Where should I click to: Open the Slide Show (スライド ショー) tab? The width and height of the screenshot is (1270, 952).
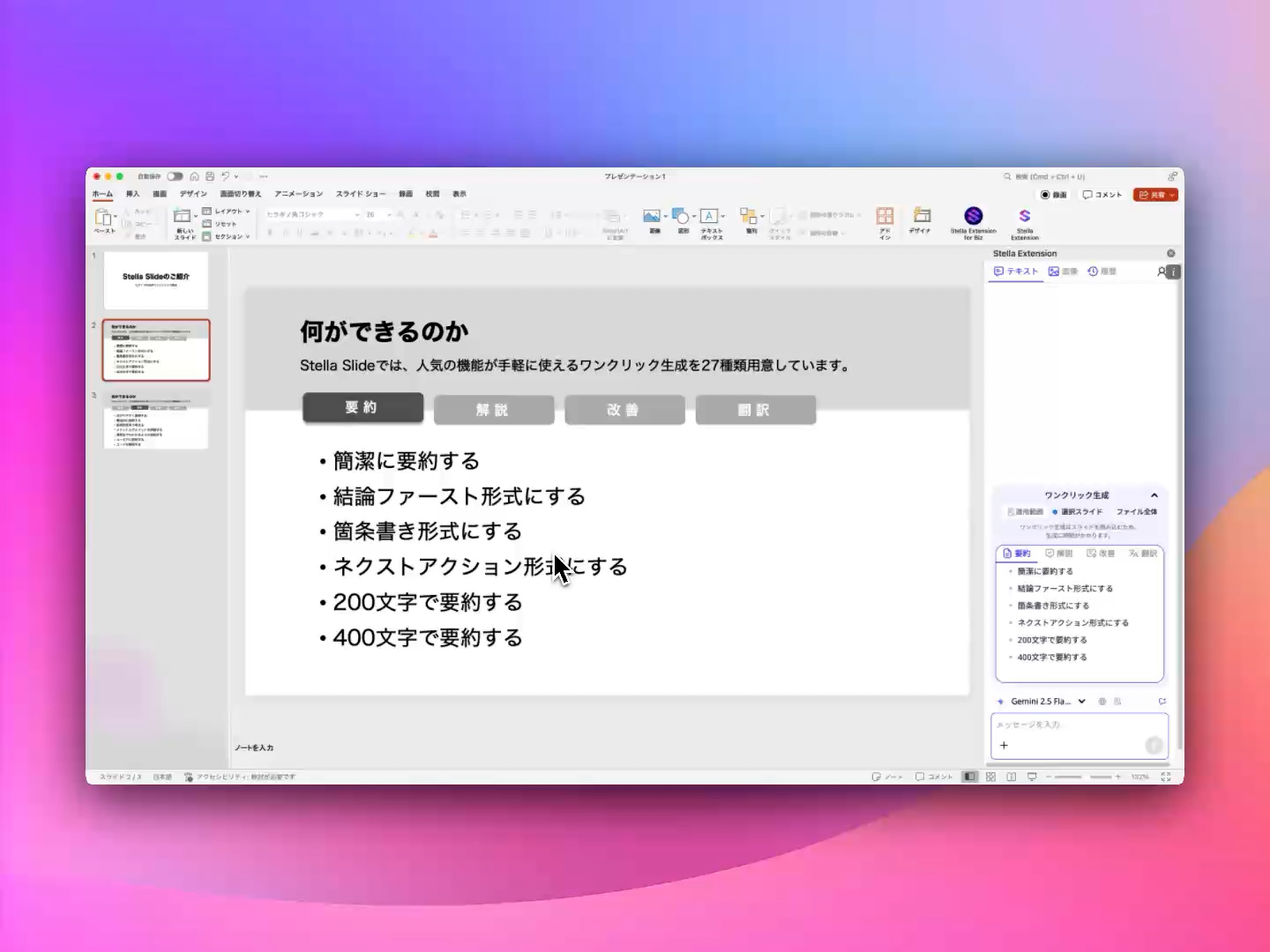coord(361,194)
